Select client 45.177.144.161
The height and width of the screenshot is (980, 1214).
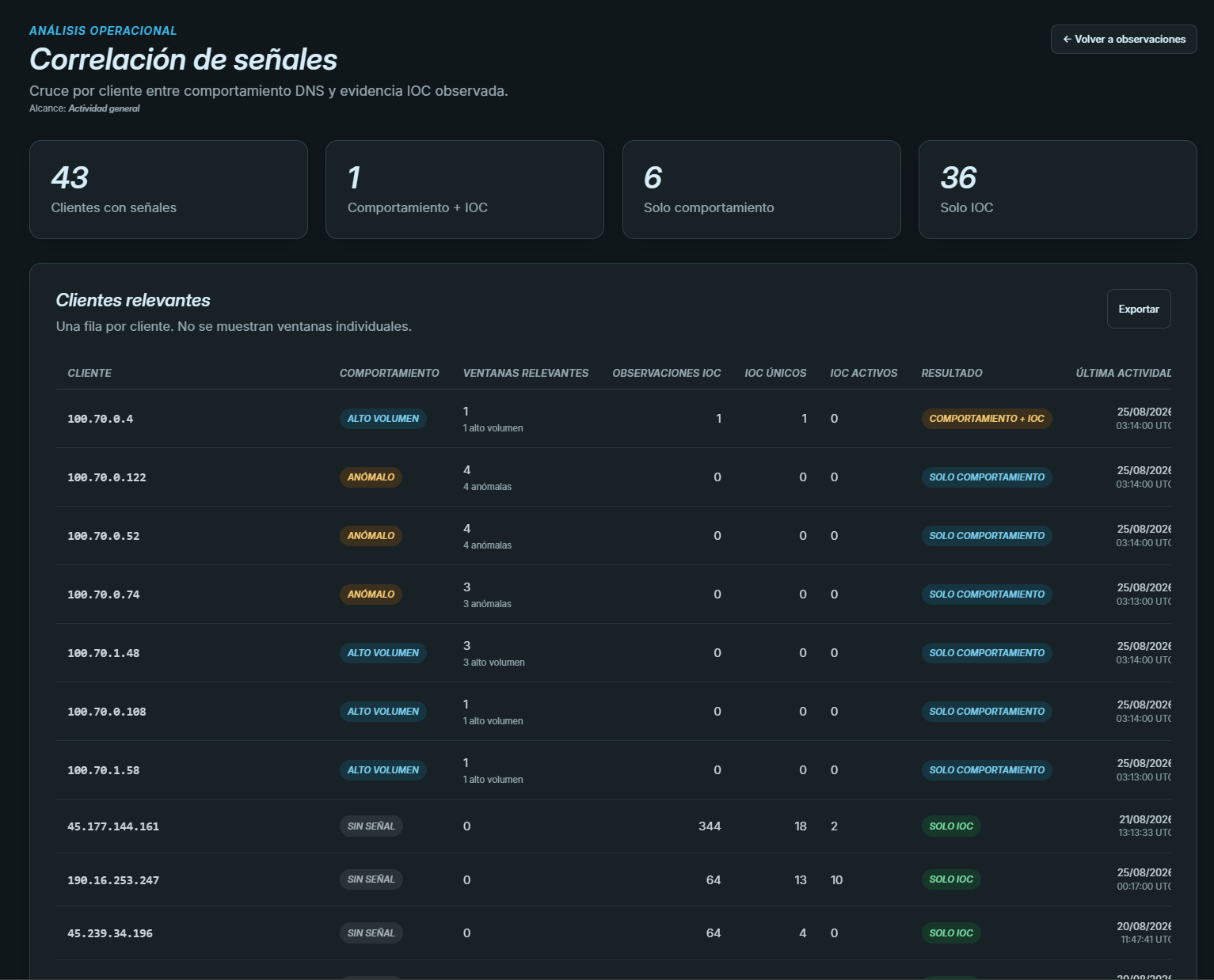[113, 826]
